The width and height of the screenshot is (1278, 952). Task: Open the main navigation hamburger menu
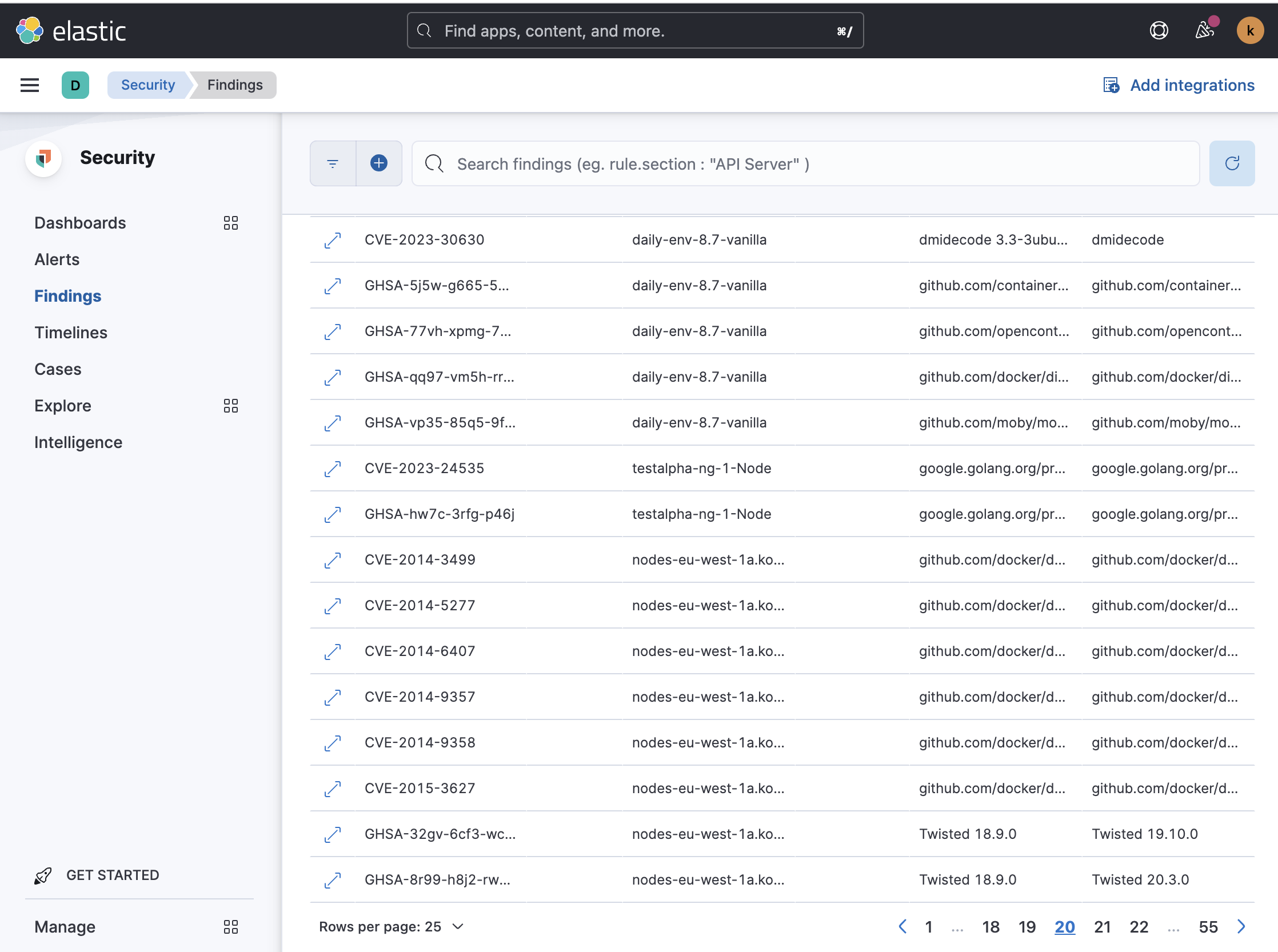coord(29,85)
